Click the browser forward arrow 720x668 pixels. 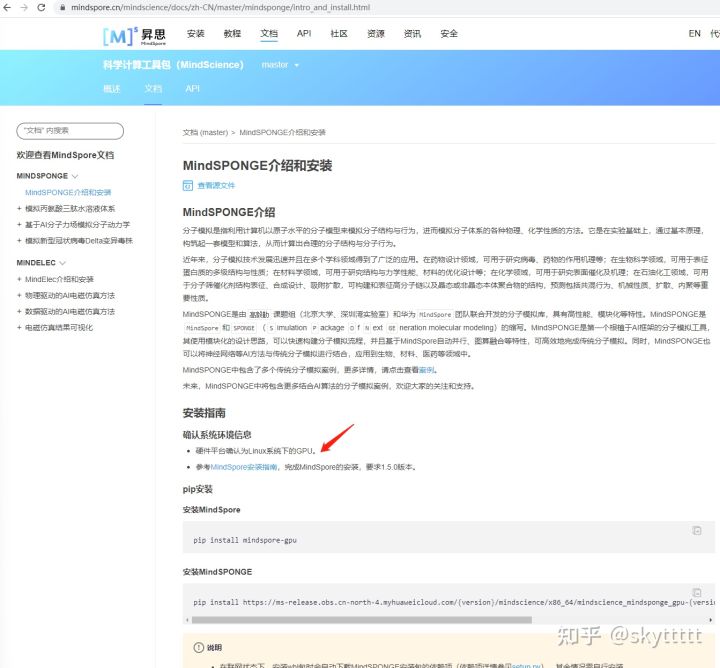click(x=24, y=7)
